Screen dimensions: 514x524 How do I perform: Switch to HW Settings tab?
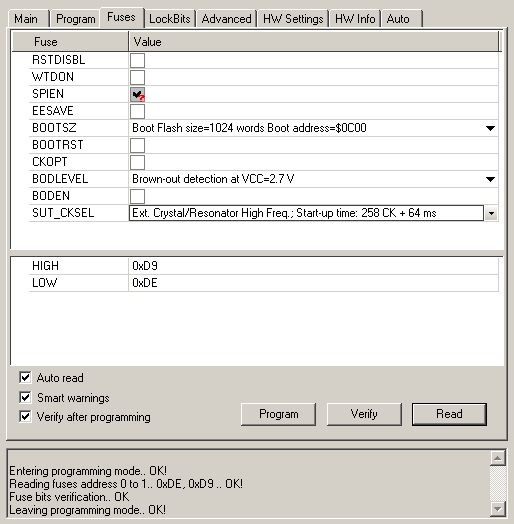293,19
